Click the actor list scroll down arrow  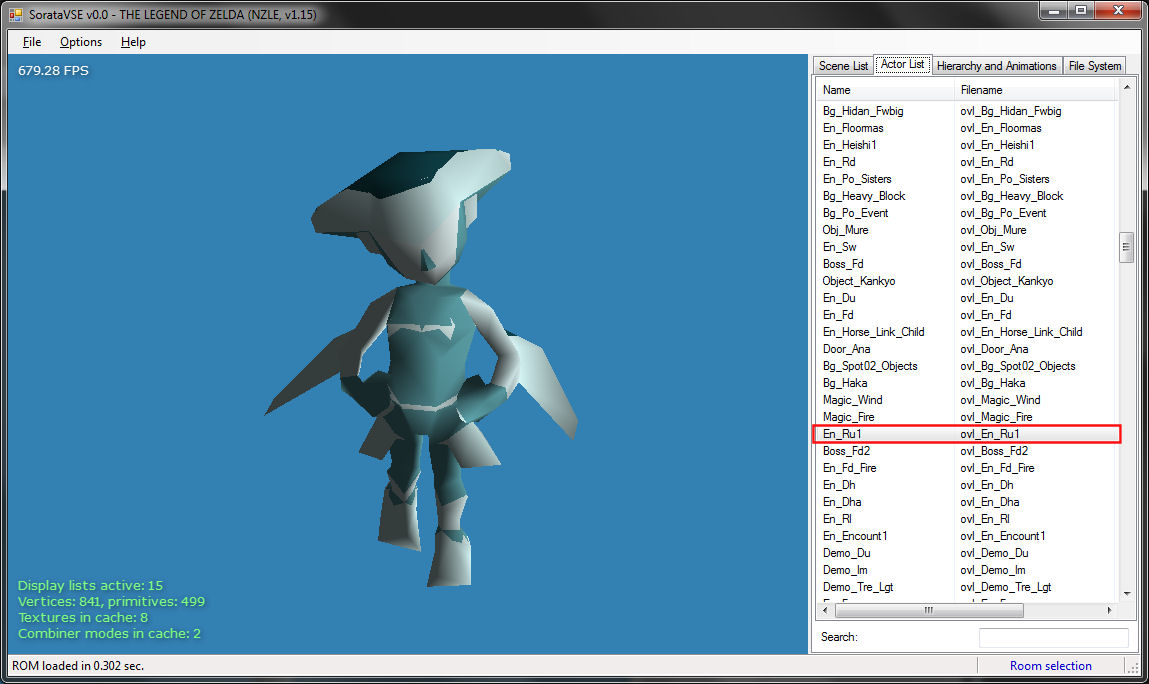pos(1126,594)
